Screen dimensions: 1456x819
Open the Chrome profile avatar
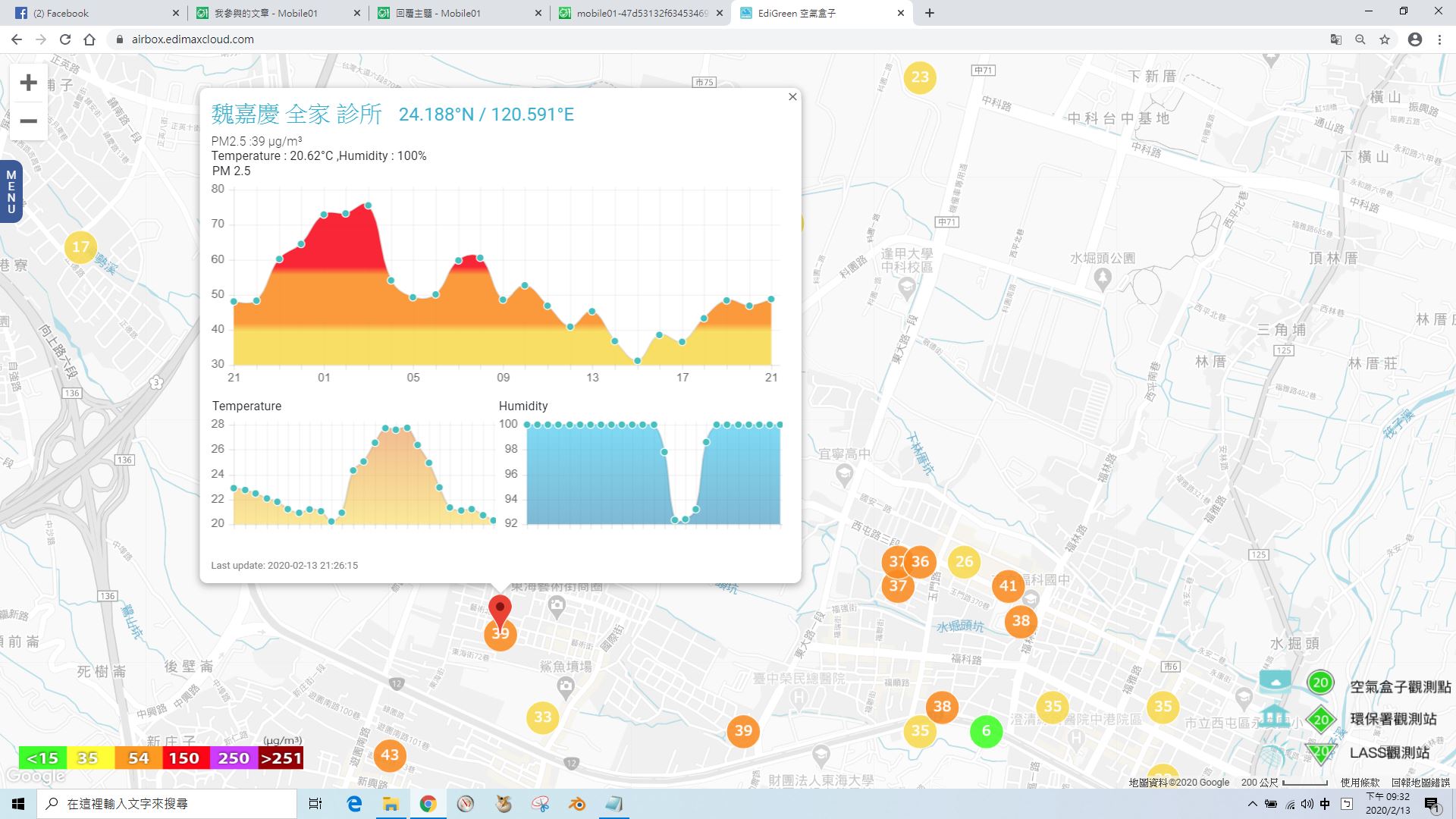coord(1415,39)
